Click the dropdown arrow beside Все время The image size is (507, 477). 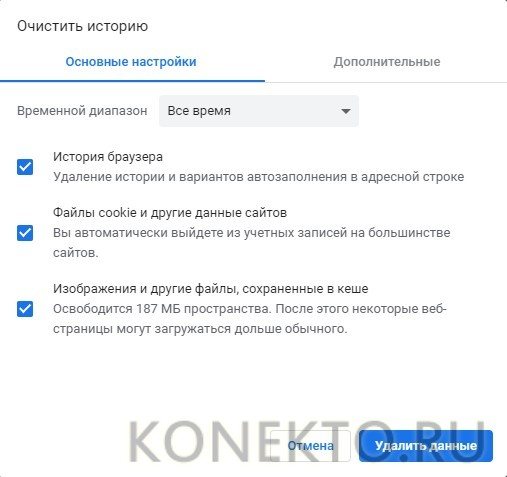[x=346, y=111]
